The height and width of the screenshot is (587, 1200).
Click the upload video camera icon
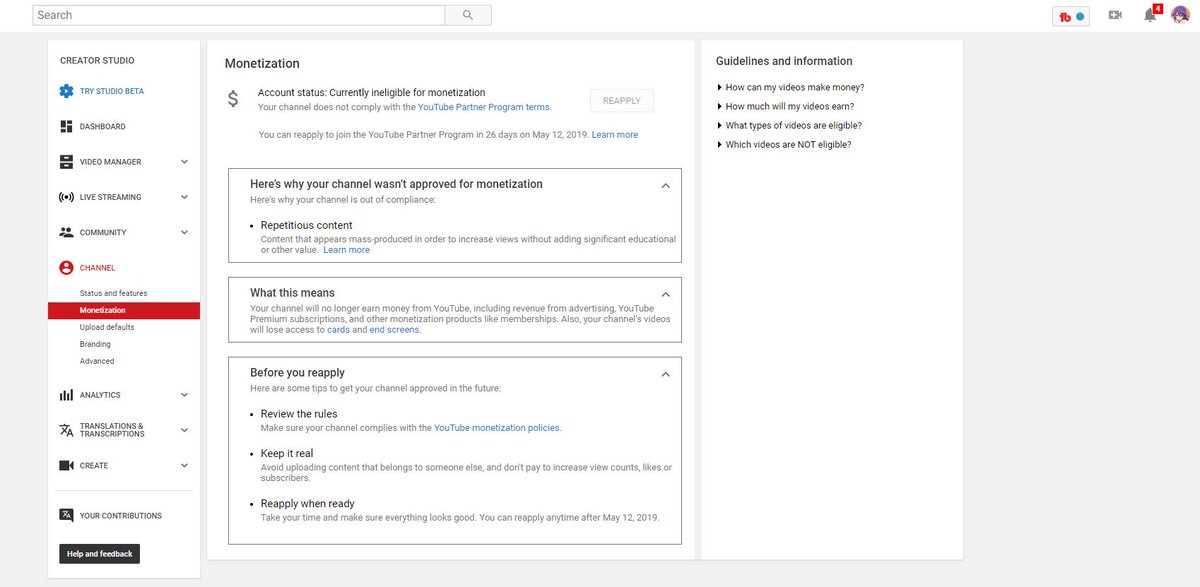pos(1115,16)
